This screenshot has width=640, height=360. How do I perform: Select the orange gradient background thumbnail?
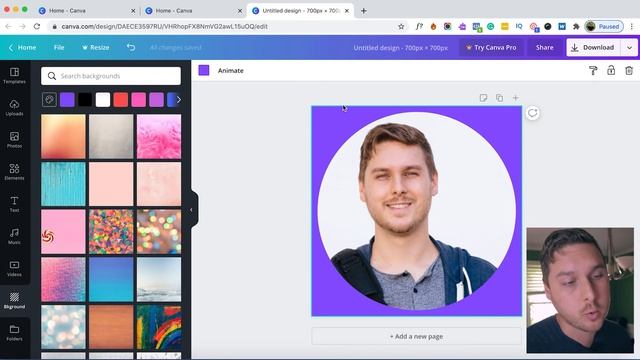pos(63,136)
